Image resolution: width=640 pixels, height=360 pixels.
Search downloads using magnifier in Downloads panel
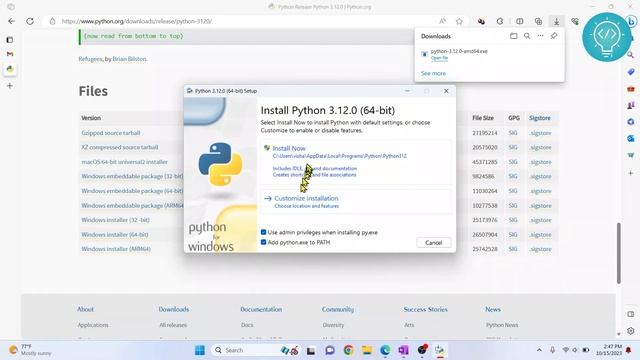click(527, 36)
